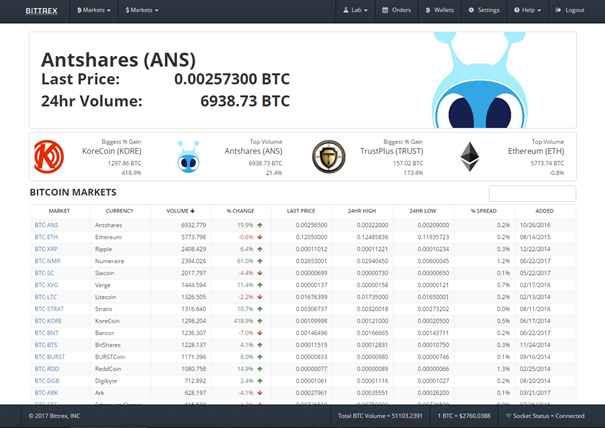The width and height of the screenshot is (605, 428).
Task: Open the Dollar Markets dropdown in navbar
Action: [142, 10]
